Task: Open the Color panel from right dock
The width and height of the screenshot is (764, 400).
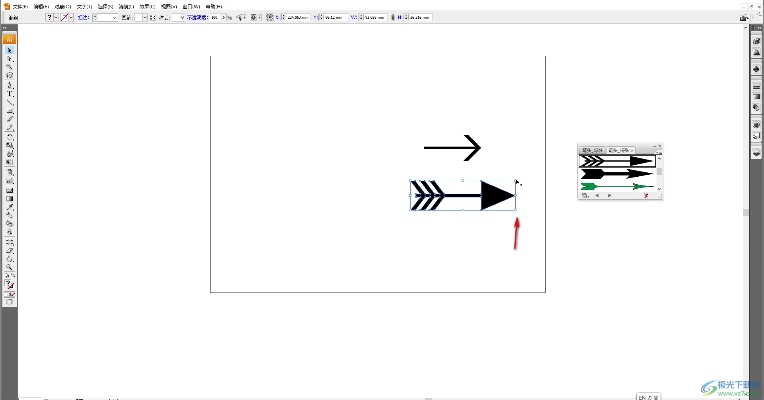Action: point(756,41)
